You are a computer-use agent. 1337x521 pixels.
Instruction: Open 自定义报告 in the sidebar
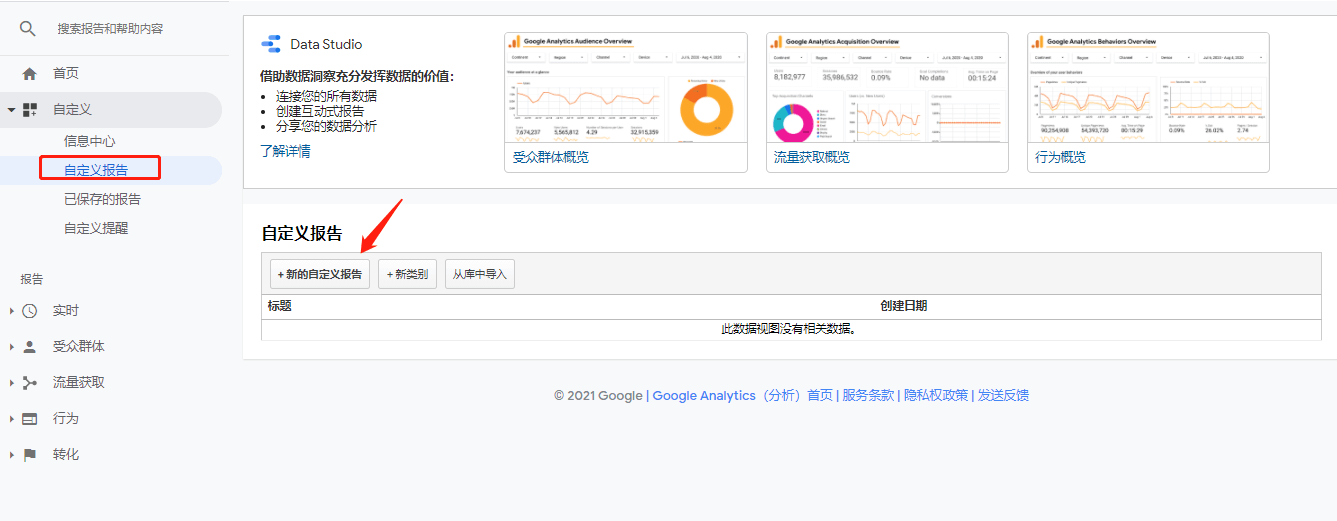tap(96, 170)
